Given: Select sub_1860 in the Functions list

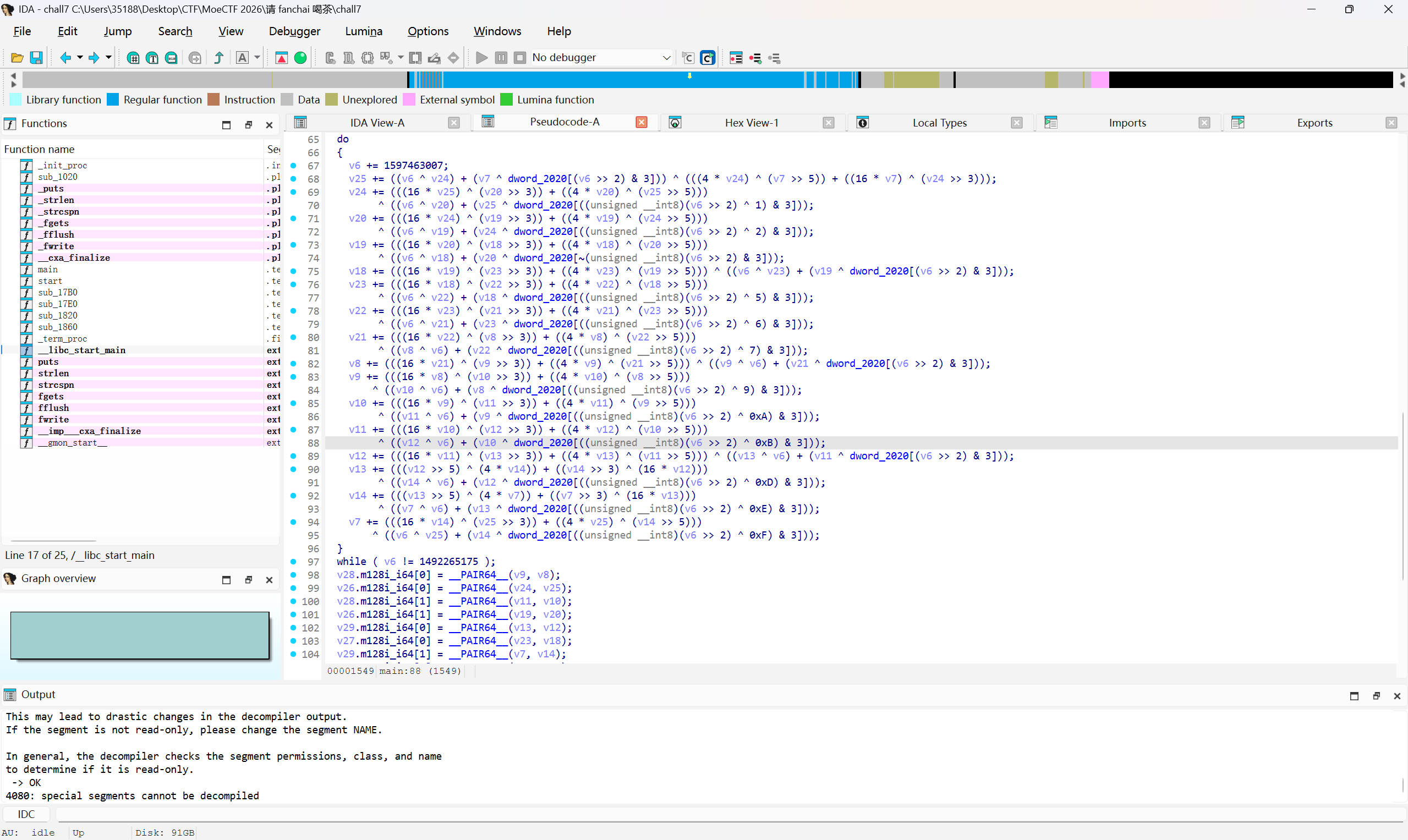Looking at the screenshot, I should (141, 327).
